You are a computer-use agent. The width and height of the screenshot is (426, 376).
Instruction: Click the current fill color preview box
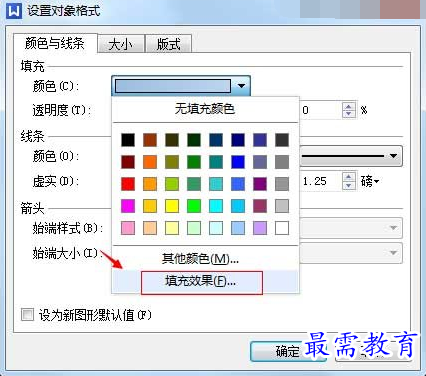pyautogui.click(x=173, y=86)
